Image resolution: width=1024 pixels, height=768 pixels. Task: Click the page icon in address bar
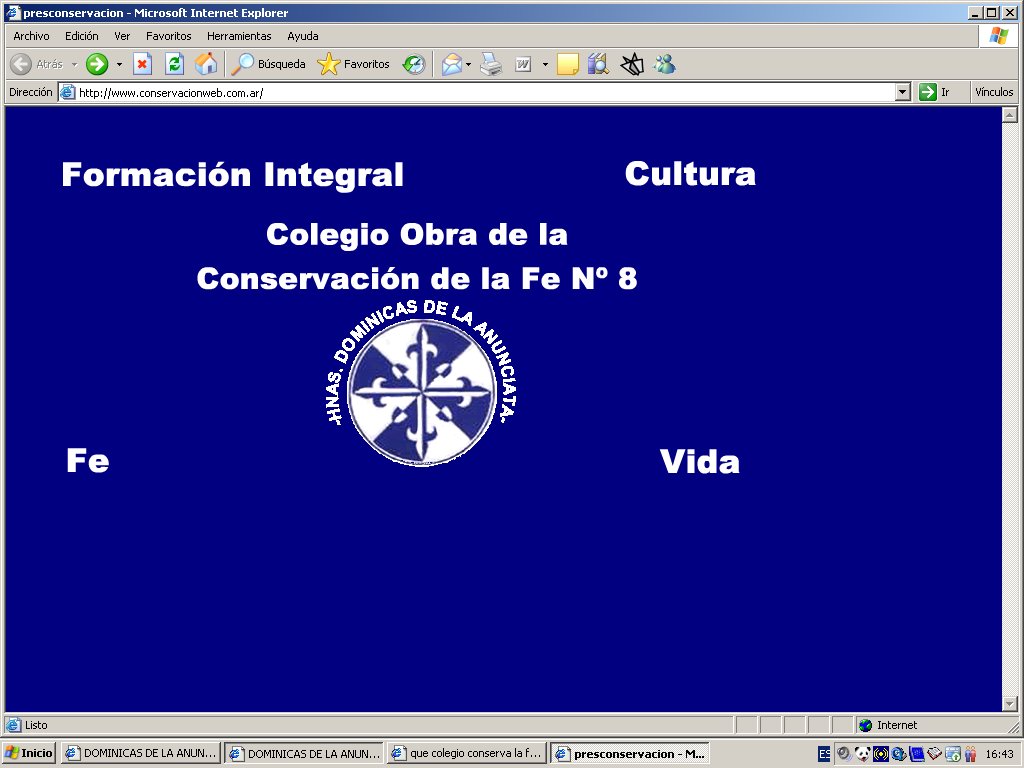pos(67,92)
